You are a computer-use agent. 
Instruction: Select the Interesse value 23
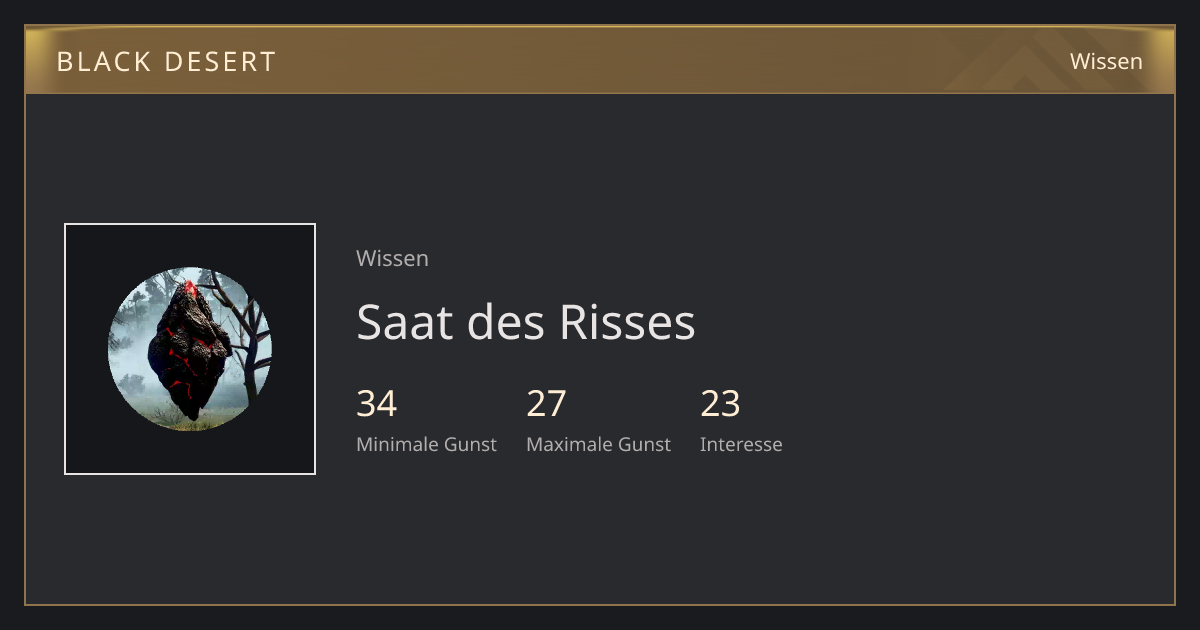[x=720, y=404]
